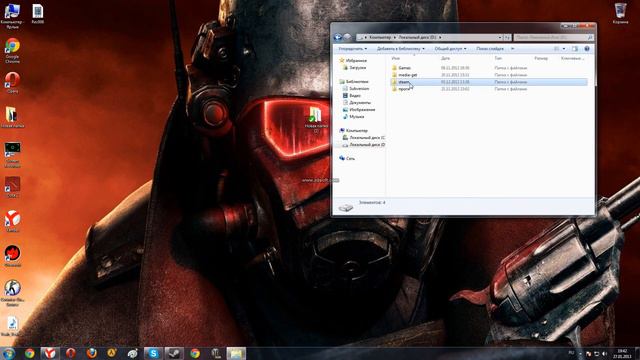The height and width of the screenshot is (360, 640).
Task: Open Yandex browser from the taskbar
Action: pos(50,353)
